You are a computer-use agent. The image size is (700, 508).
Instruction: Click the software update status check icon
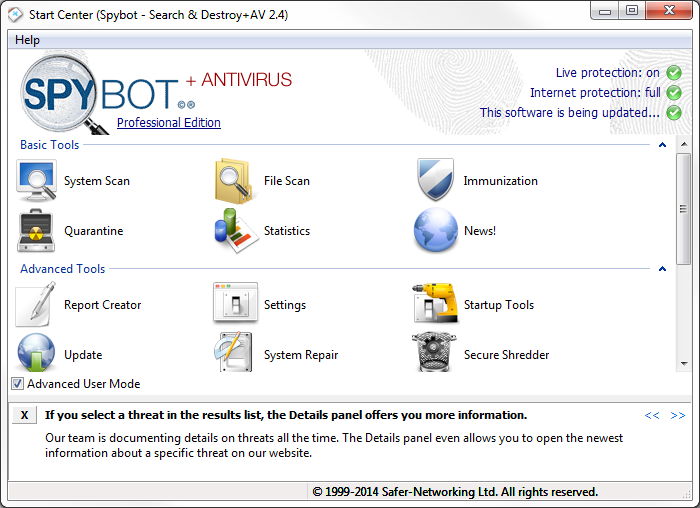coord(674,112)
